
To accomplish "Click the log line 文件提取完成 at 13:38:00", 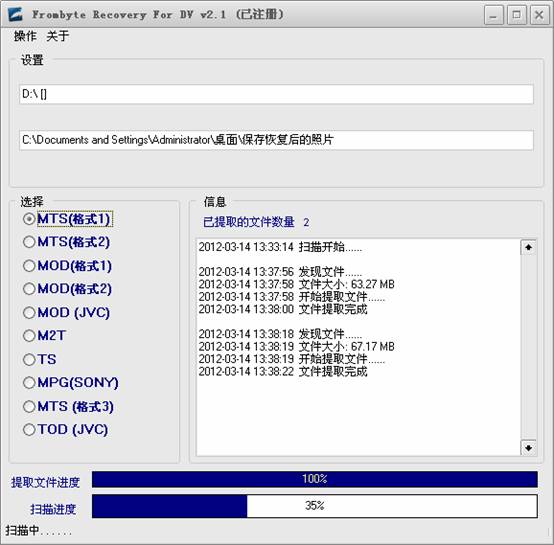I will (283, 309).
